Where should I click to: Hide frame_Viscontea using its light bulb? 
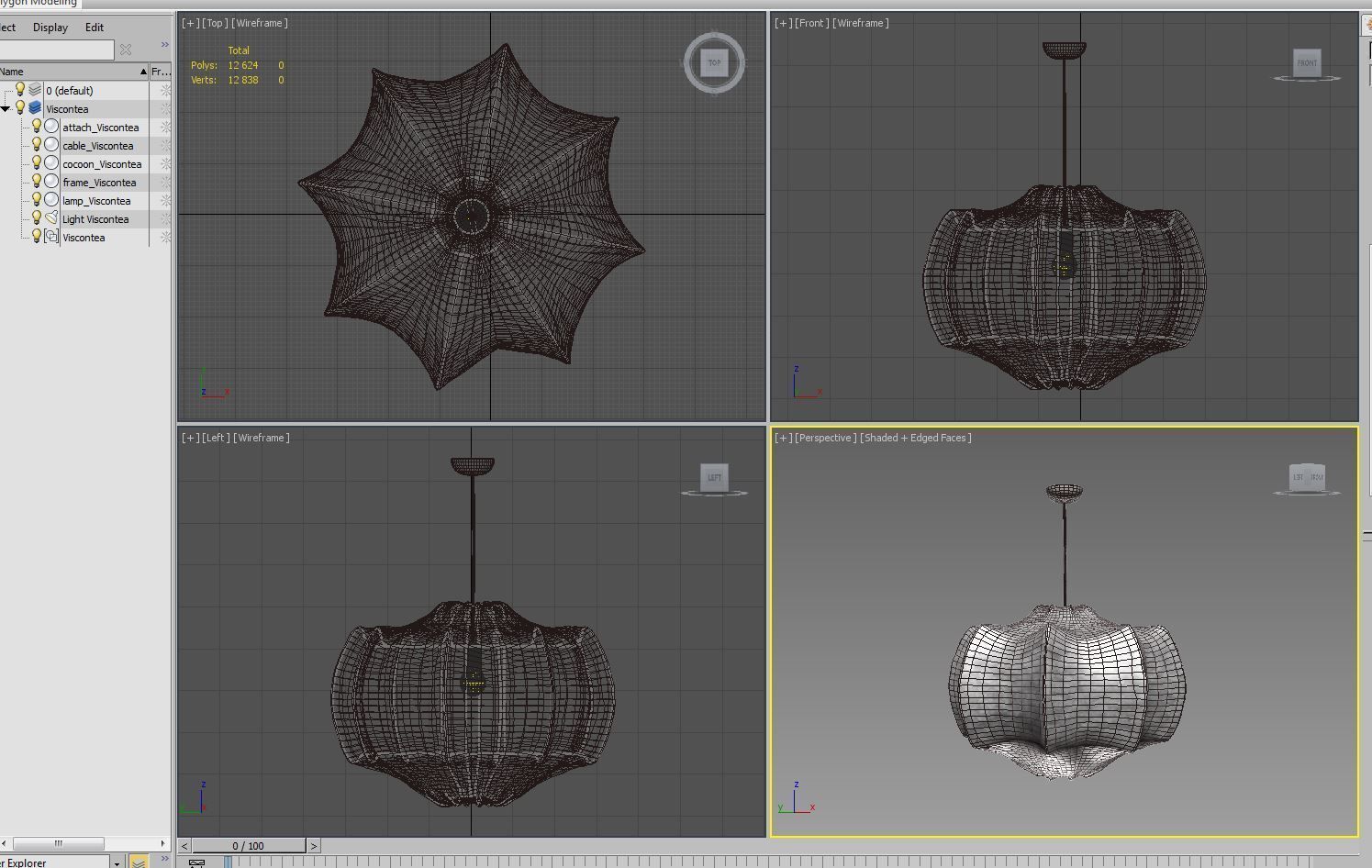37,182
